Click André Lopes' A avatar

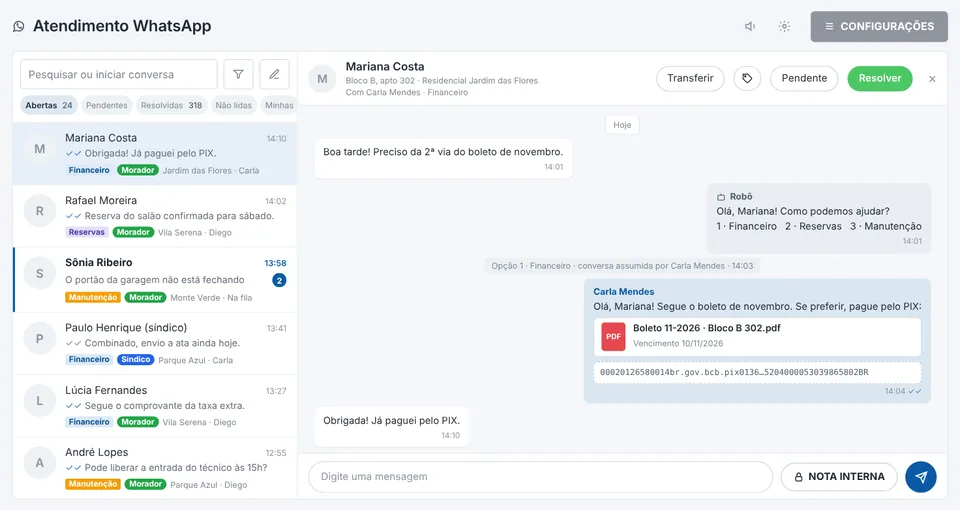click(40, 463)
